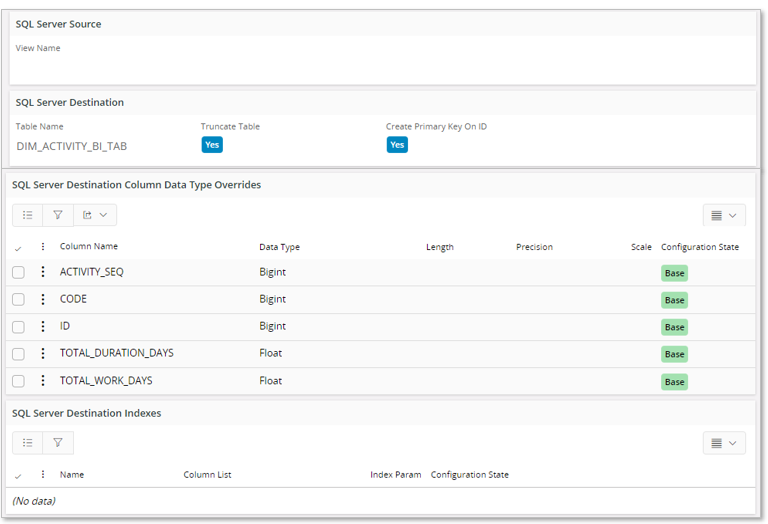Image resolution: width=768 pixels, height=524 pixels.
Task: Open row actions menu for ACTIVITY_SEQ
Action: (43, 272)
